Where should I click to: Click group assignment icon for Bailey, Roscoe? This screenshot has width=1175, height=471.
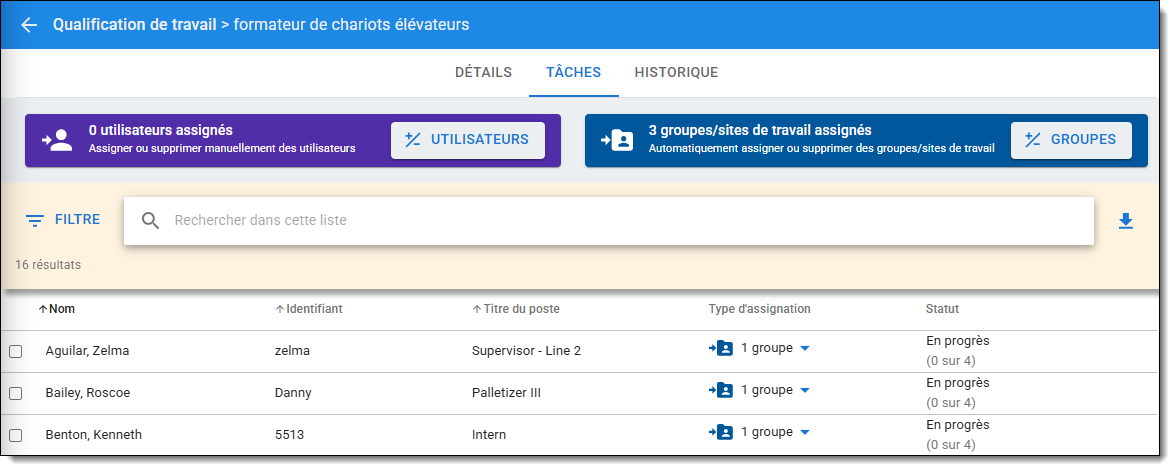point(721,390)
